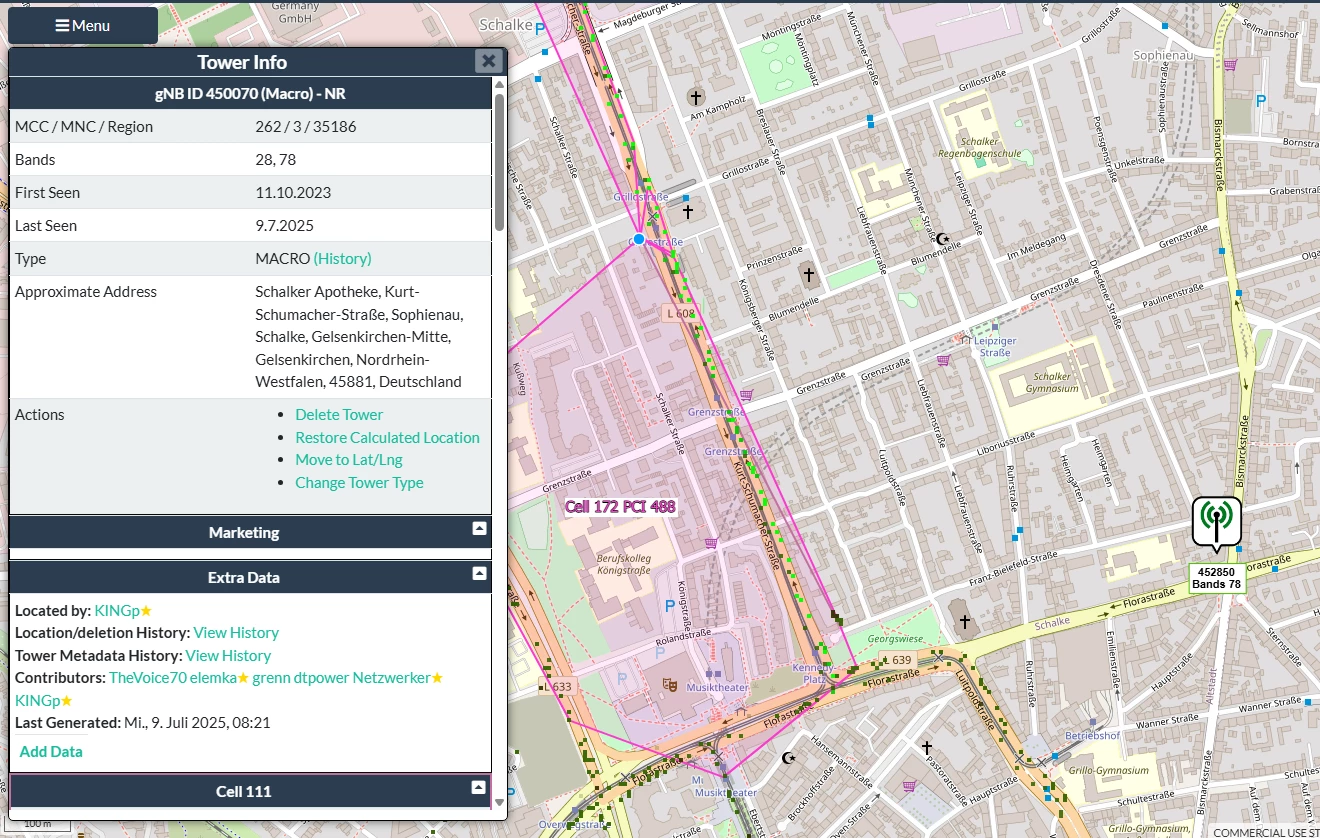Click the L 633 road shield
Screen dimensions: 1320x838
click(560, 686)
